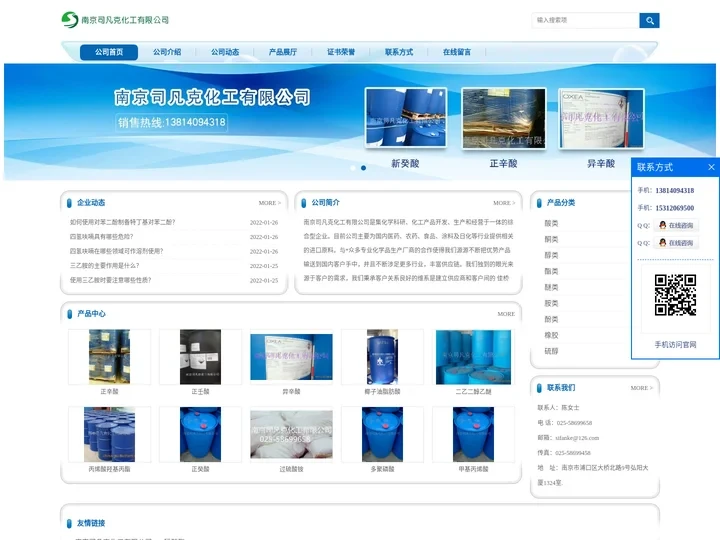Open news 四氢呋喃在哪些领域可作溶剂使用
Screen dimensions: 720x540
coord(117,251)
